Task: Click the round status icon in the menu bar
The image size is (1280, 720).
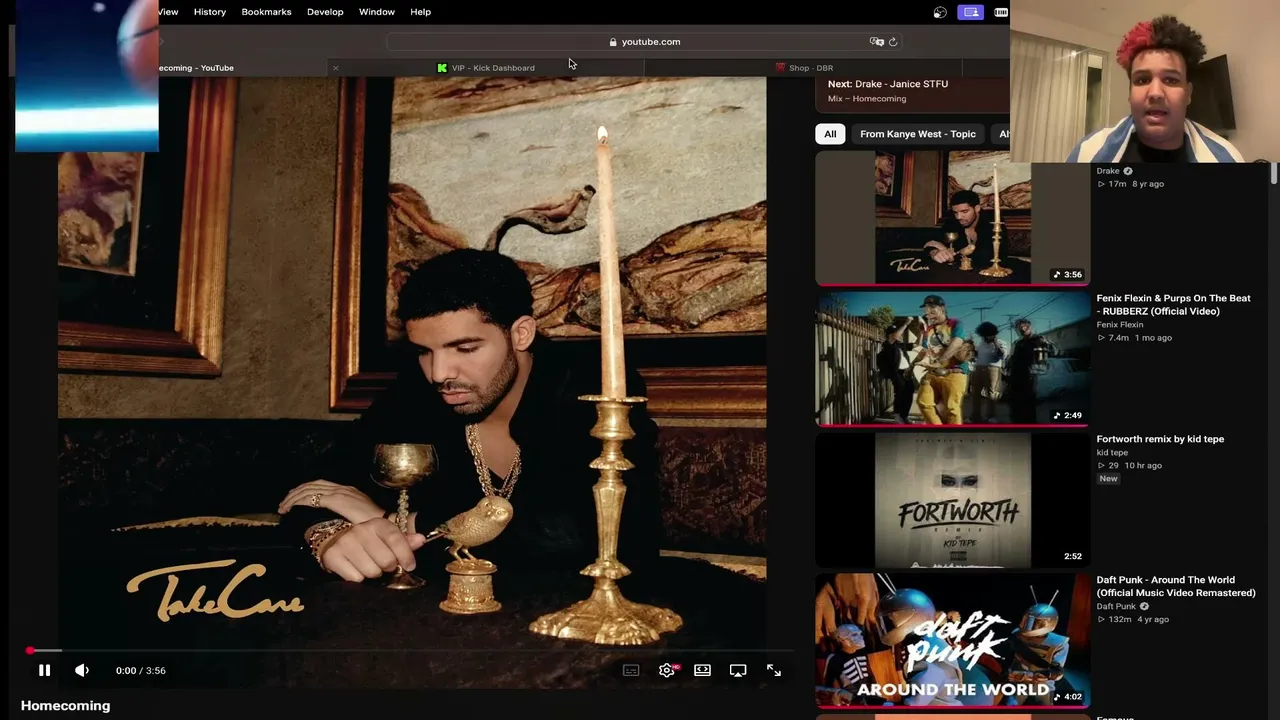Action: [940, 12]
